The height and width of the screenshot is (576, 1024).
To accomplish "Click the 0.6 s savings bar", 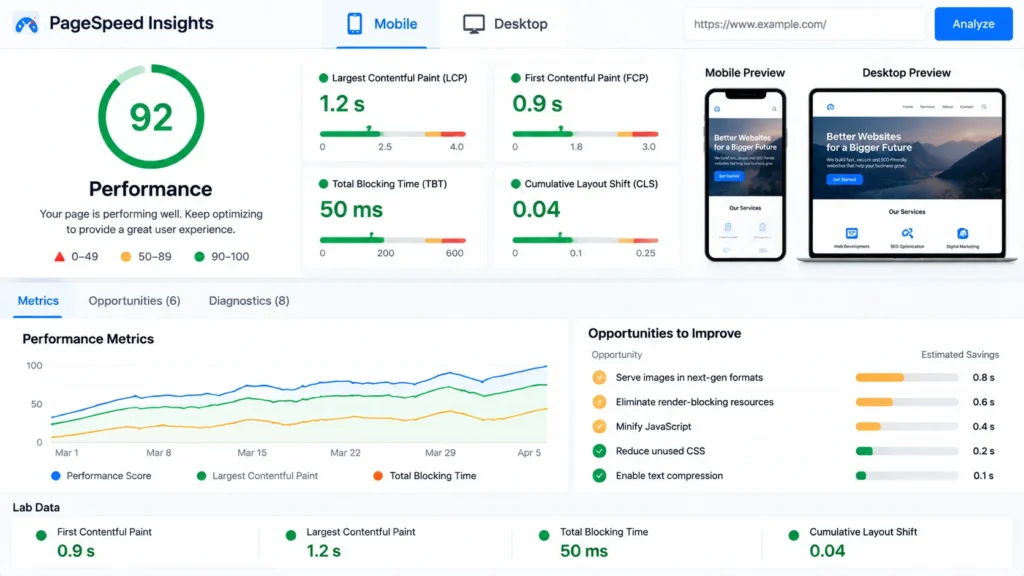I will pyautogui.click(x=906, y=402).
